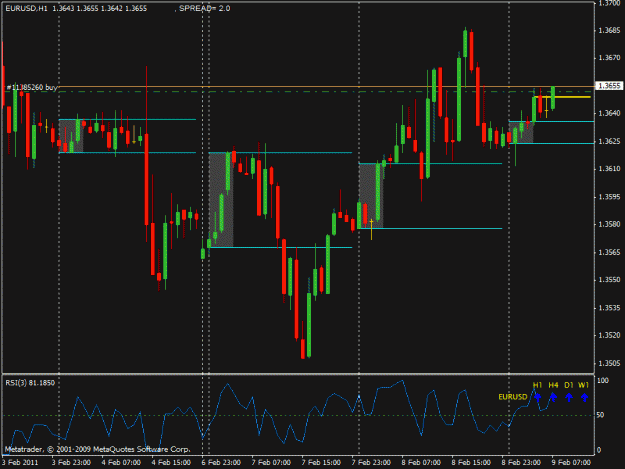Screen dimensions: 625x469
Task: Click the 1.3505 price axis label
Action: click(x=609, y=363)
